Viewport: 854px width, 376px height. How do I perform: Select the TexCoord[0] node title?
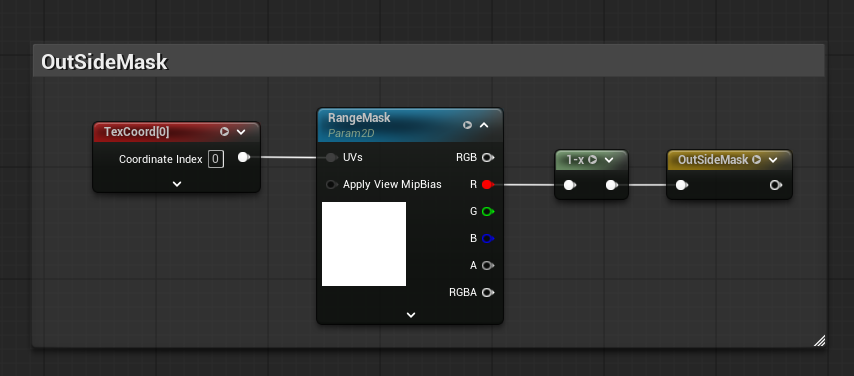(x=137, y=132)
